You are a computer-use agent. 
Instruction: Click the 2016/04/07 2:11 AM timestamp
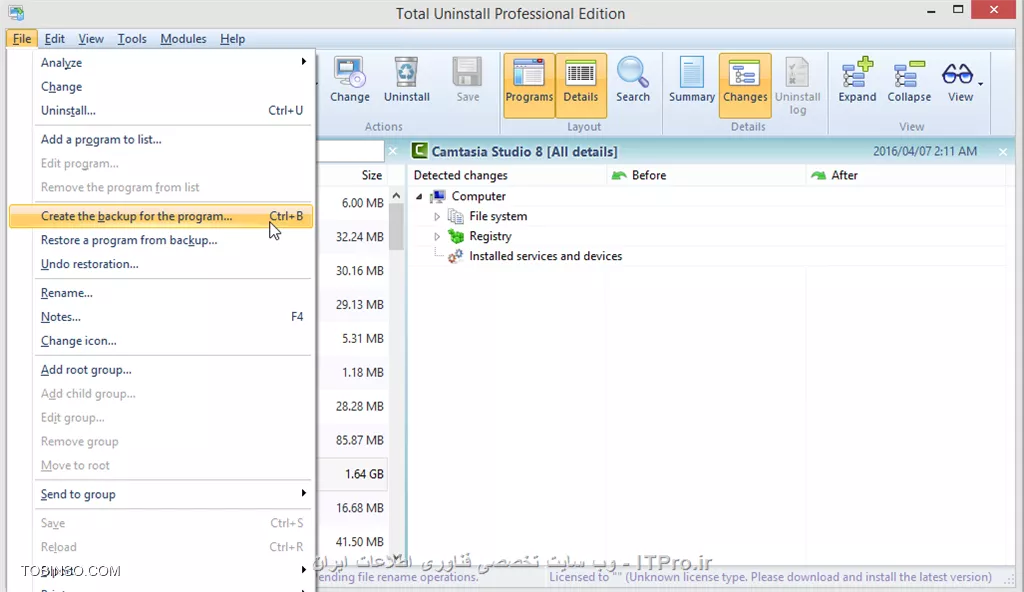pyautogui.click(x=925, y=151)
